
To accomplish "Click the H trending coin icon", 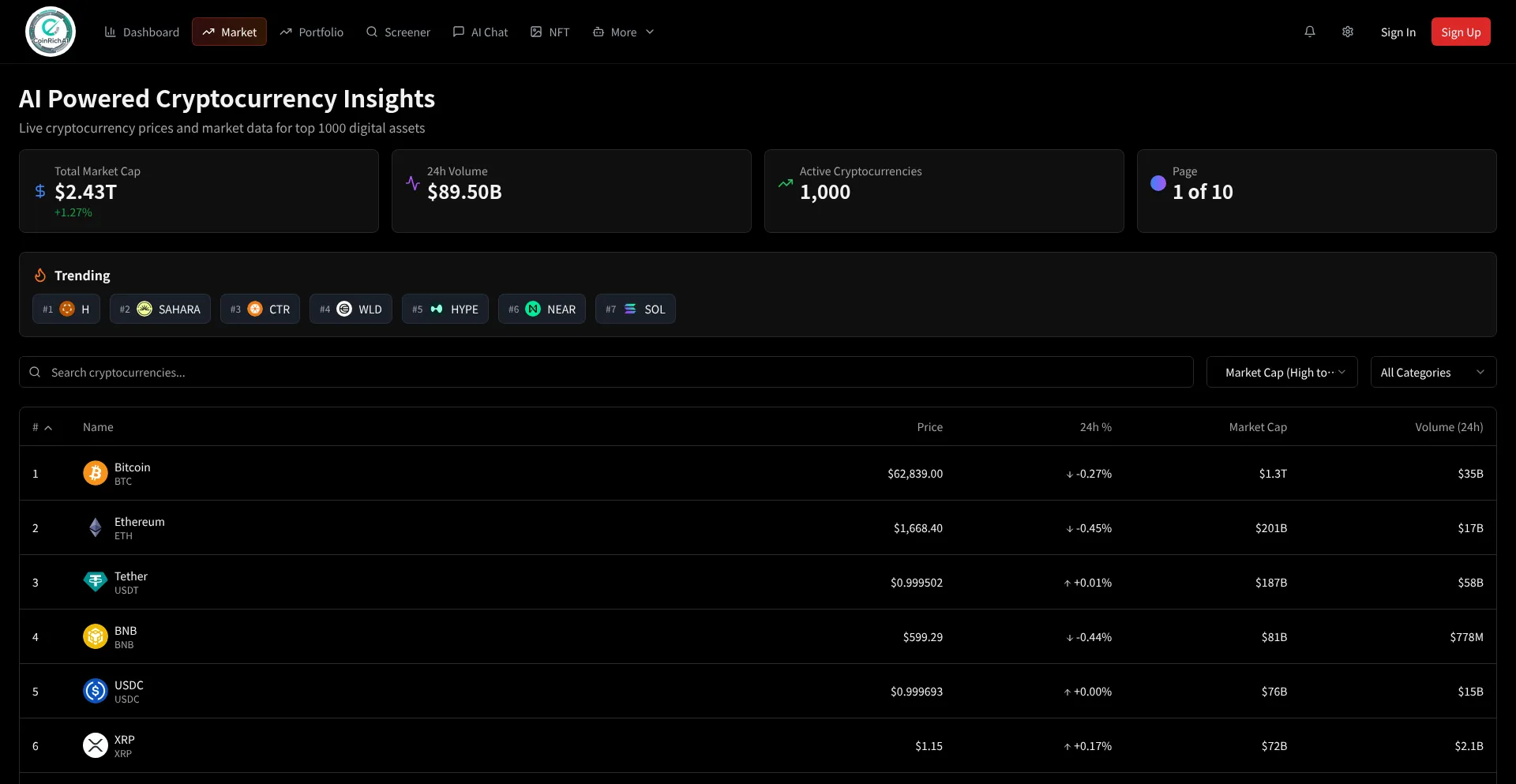I will click(x=67, y=309).
